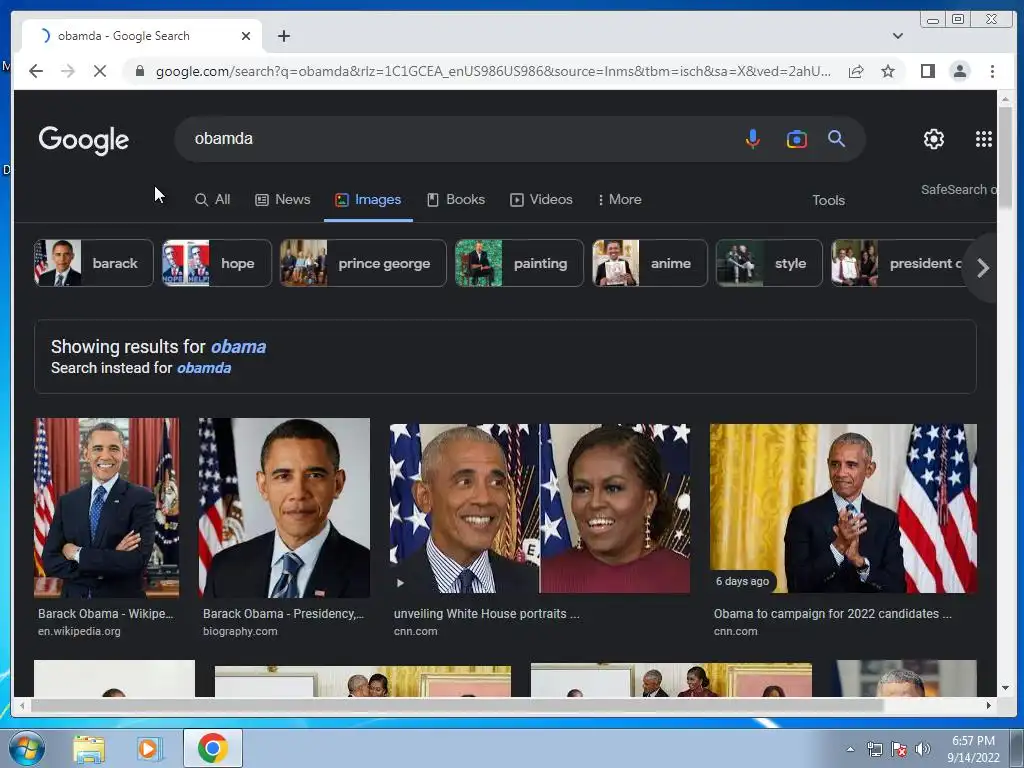Select the president suggestion chip
The width and height of the screenshot is (1024, 768).
point(898,263)
